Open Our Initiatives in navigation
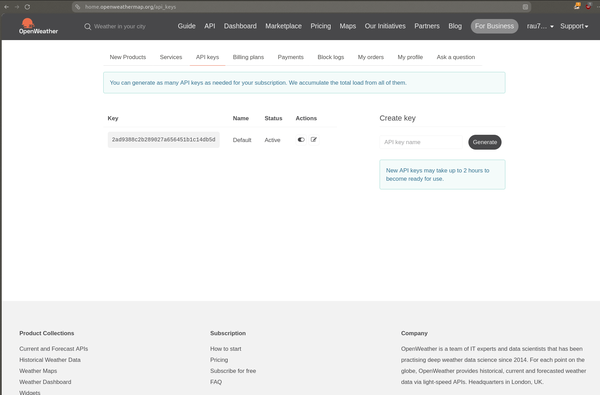The width and height of the screenshot is (600, 395). 385,26
